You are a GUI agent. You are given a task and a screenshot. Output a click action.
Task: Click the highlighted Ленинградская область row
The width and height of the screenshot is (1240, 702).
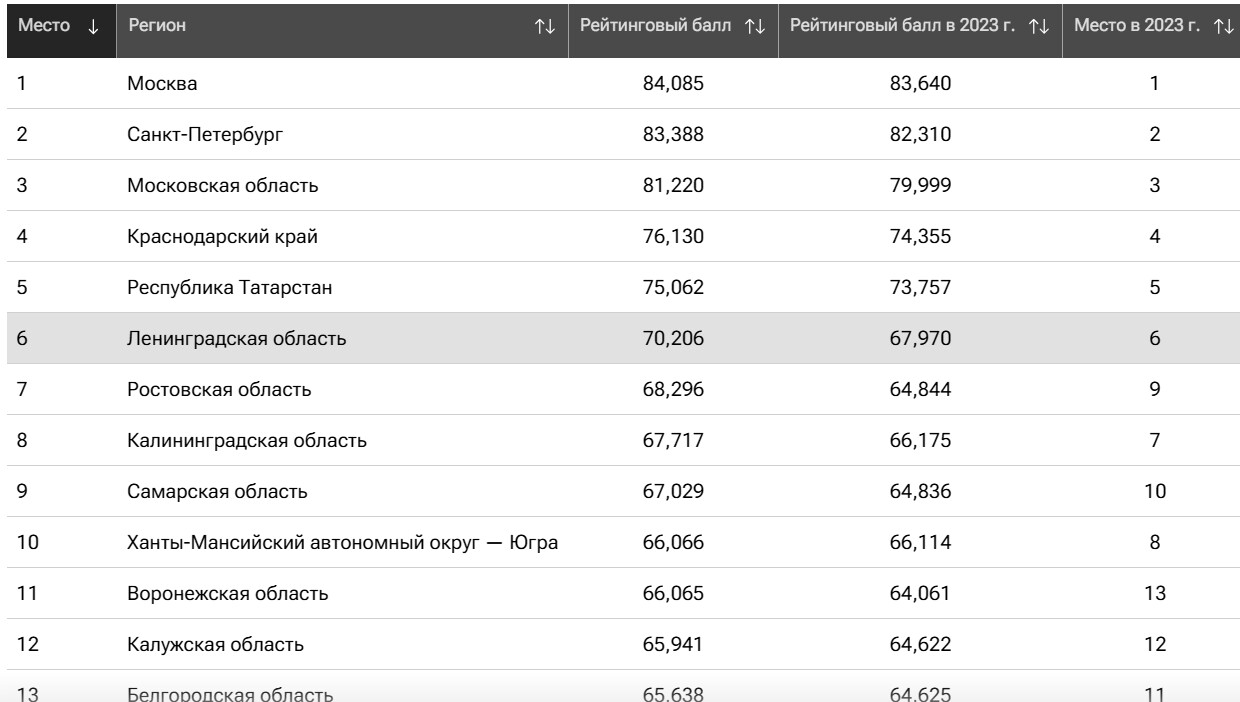coord(620,339)
